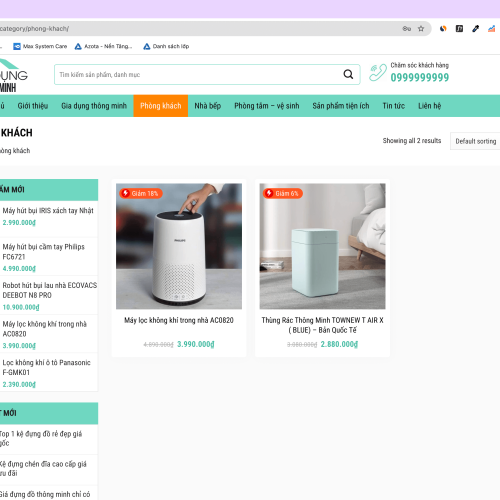Click the customer care phone icon
500x500 pixels.
[378, 72]
